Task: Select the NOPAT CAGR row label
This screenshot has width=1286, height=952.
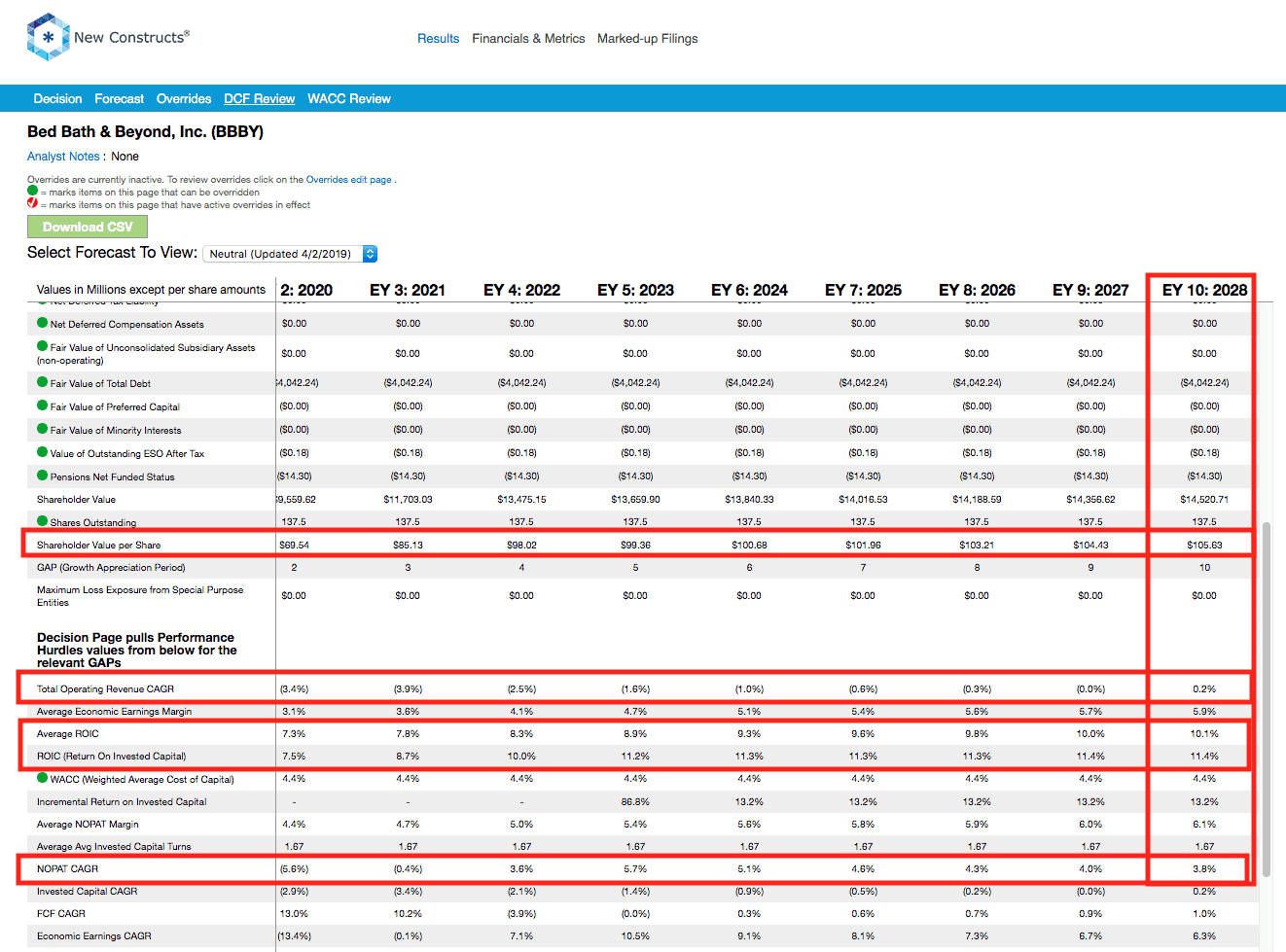Action: (67, 869)
